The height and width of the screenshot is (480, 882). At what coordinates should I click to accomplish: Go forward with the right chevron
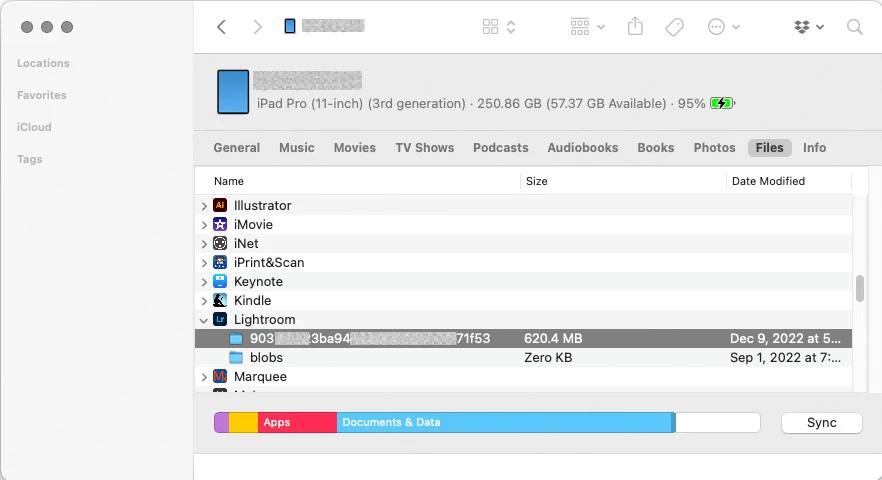click(x=258, y=26)
